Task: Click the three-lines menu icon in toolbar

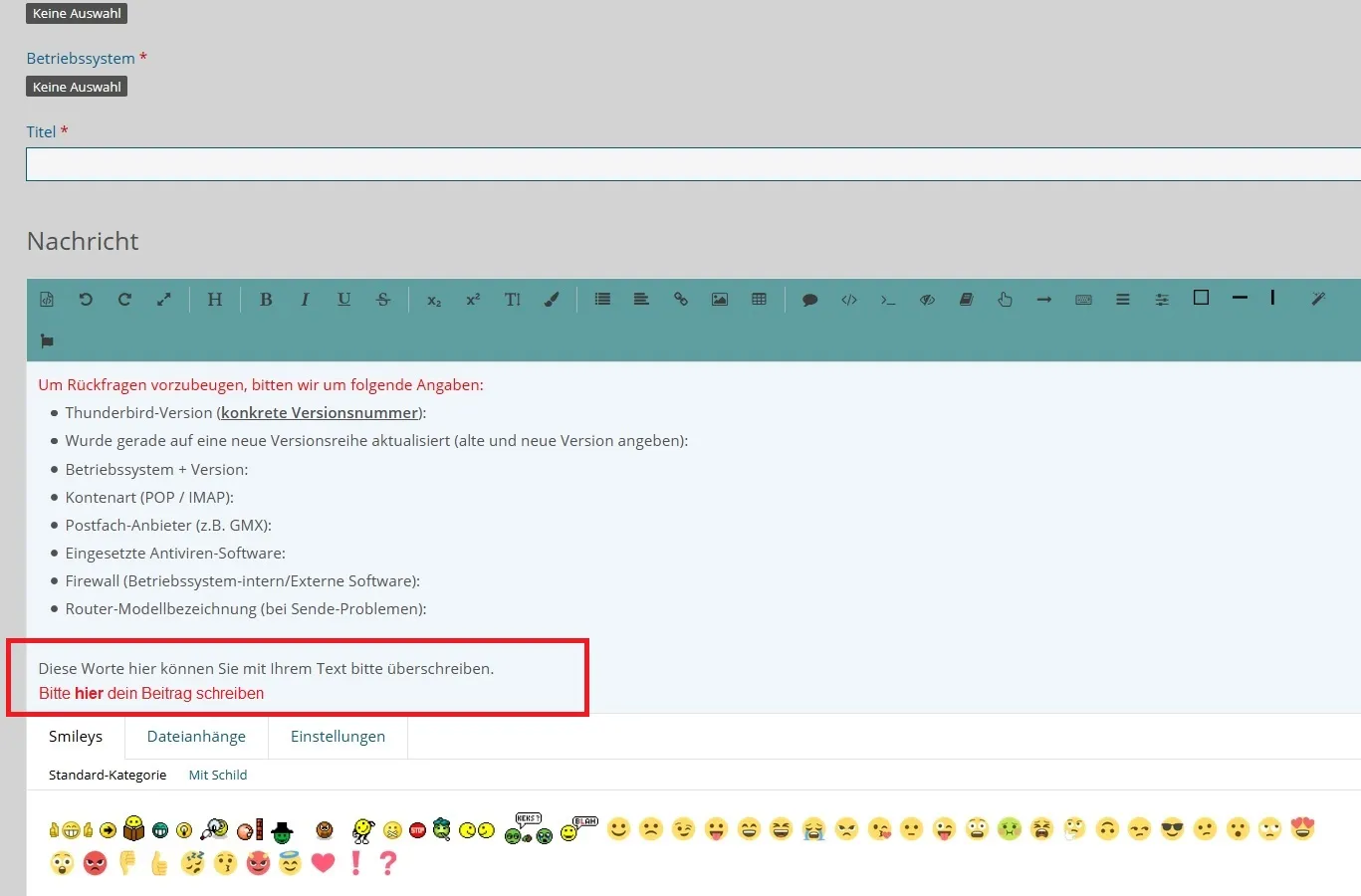Action: (1123, 299)
